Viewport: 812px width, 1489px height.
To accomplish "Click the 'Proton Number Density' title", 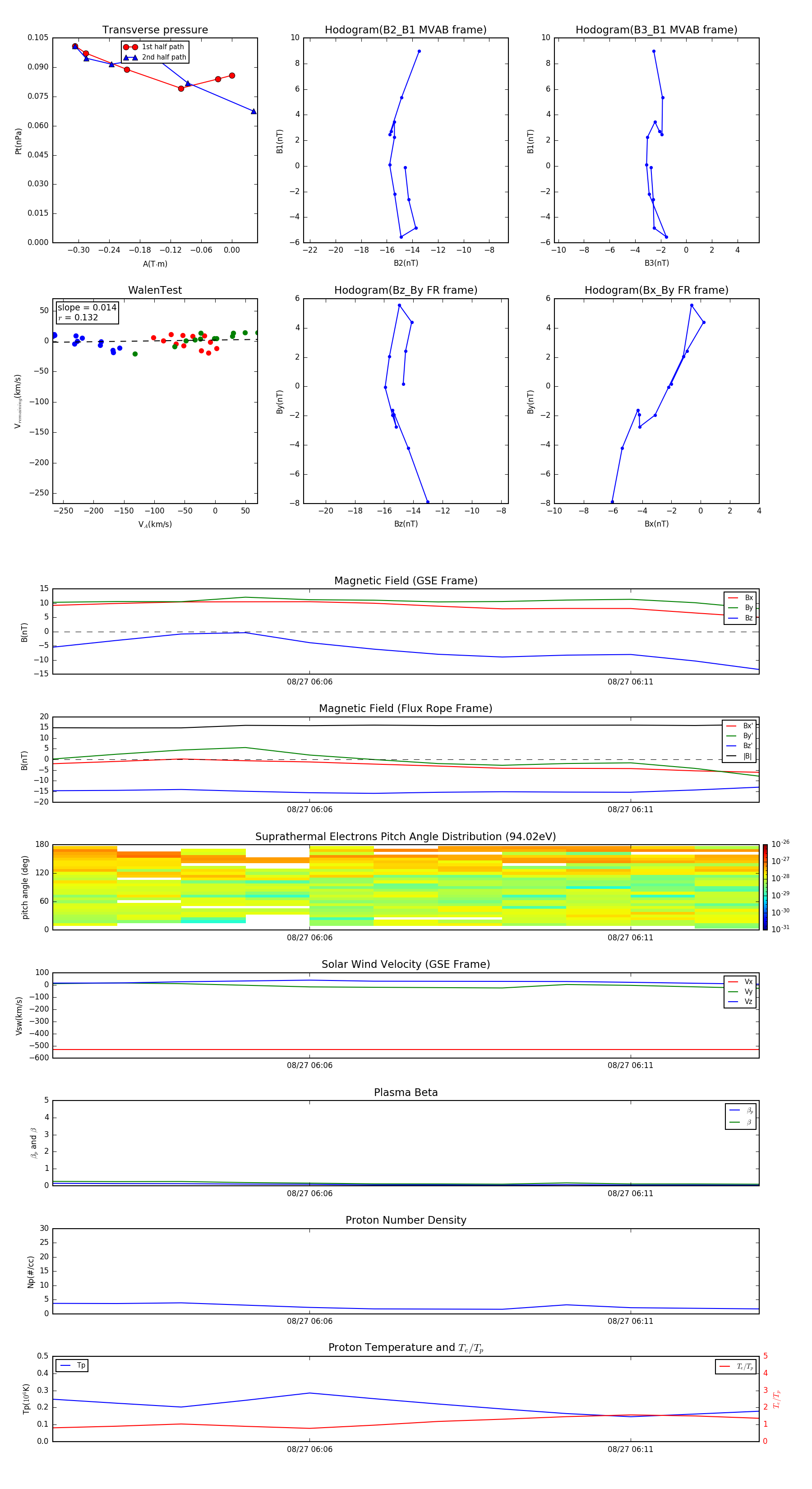I will point(406,1220).
